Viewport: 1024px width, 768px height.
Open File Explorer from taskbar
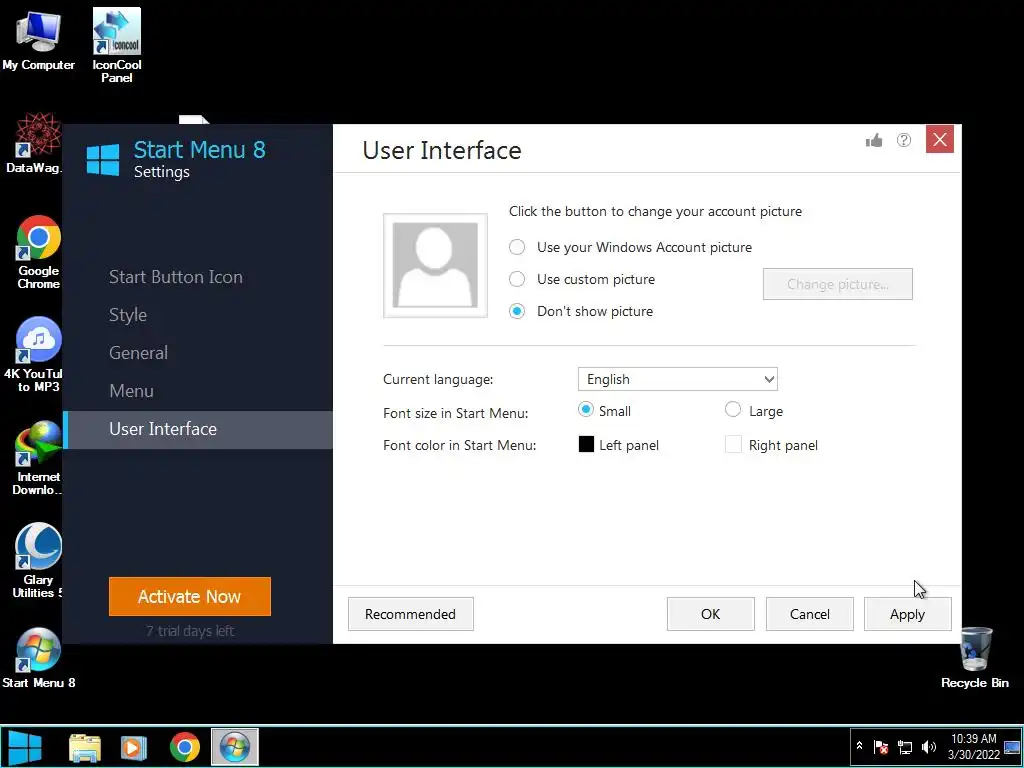[85, 747]
